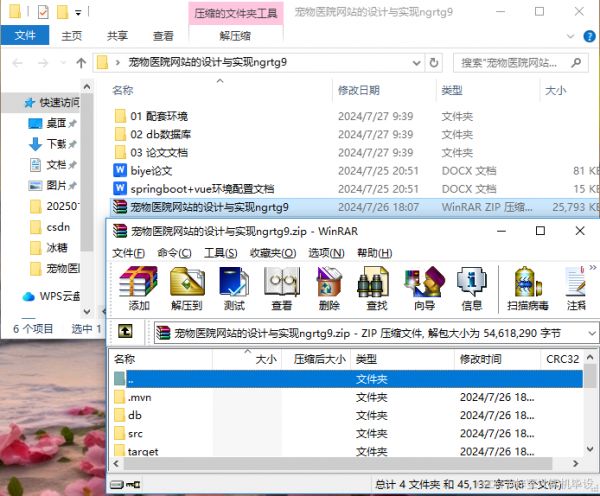Expand the Explorer ribbon chevron

pyautogui.click(x=571, y=36)
